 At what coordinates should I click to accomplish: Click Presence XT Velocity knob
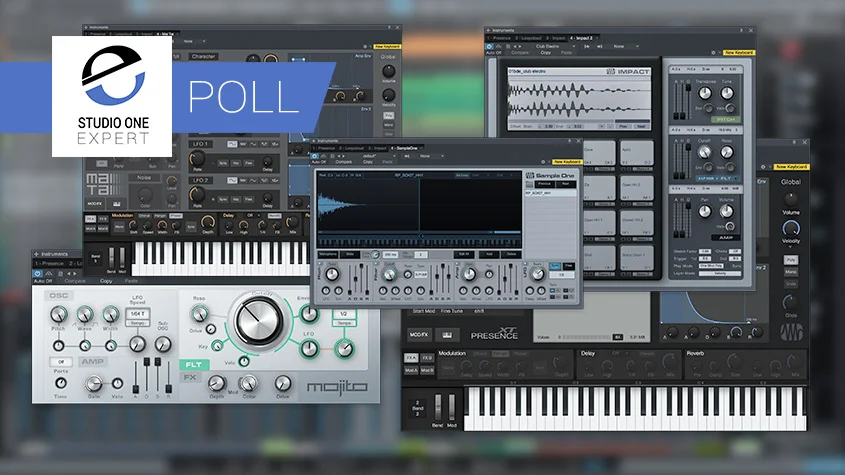tap(791, 228)
